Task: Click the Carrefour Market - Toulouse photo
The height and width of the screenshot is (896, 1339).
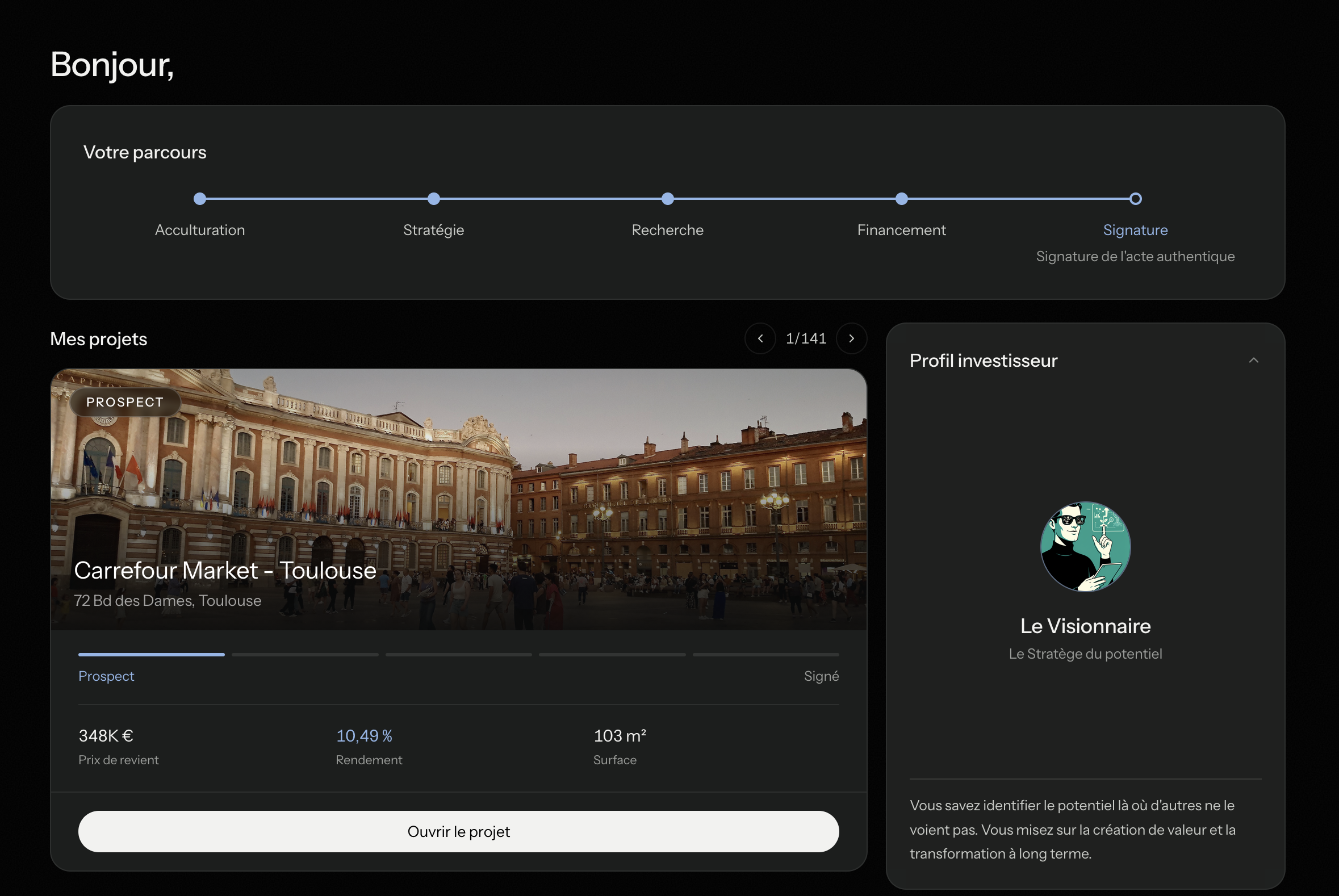Action: point(458,500)
